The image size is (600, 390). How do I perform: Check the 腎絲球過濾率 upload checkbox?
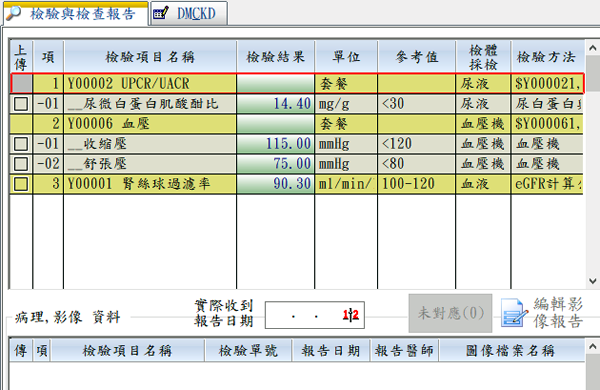[x=21, y=184]
